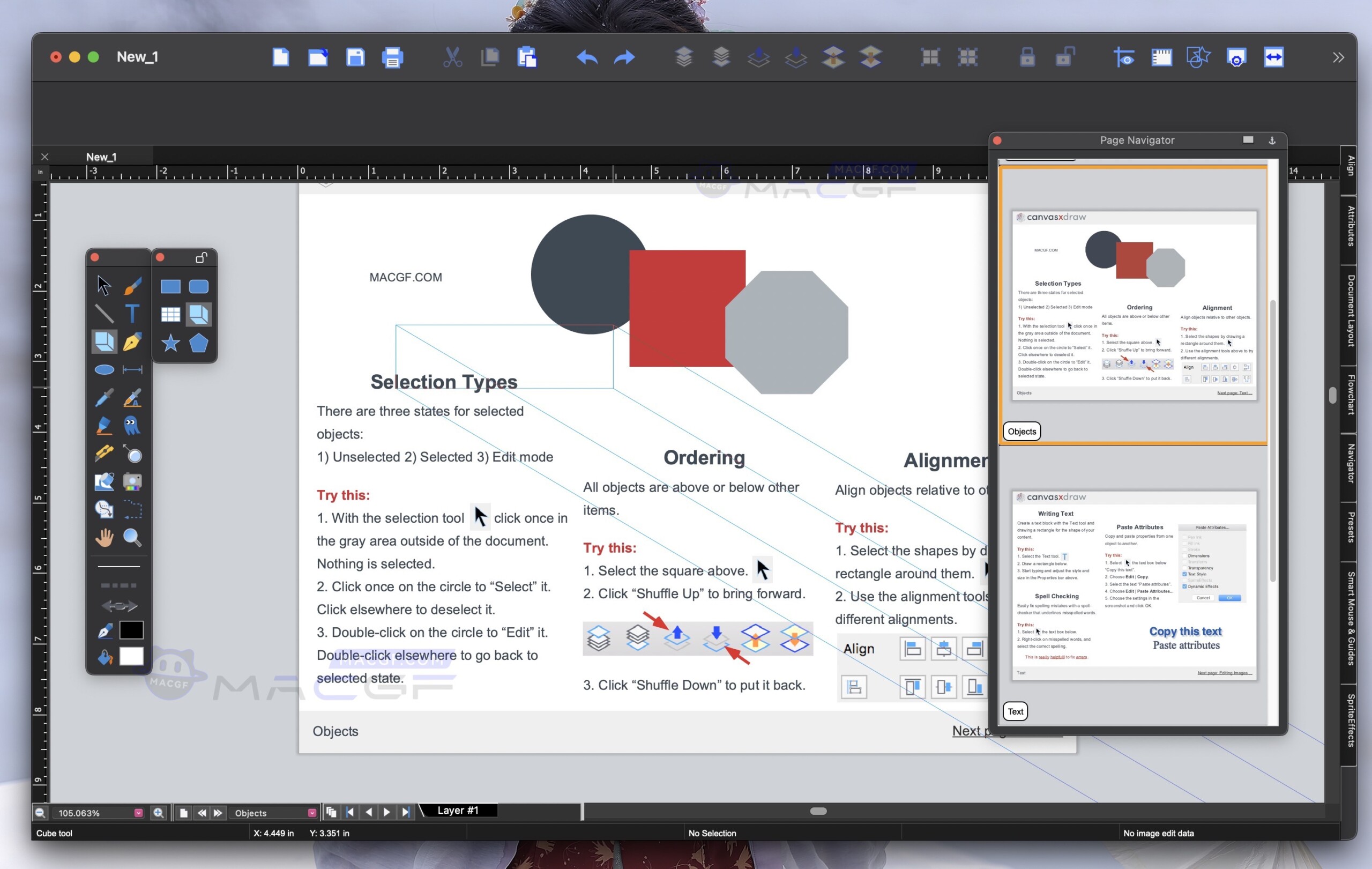This screenshot has height=869, width=1372.
Task: Expand hidden toolbar items with the chevron
Action: [x=1338, y=57]
